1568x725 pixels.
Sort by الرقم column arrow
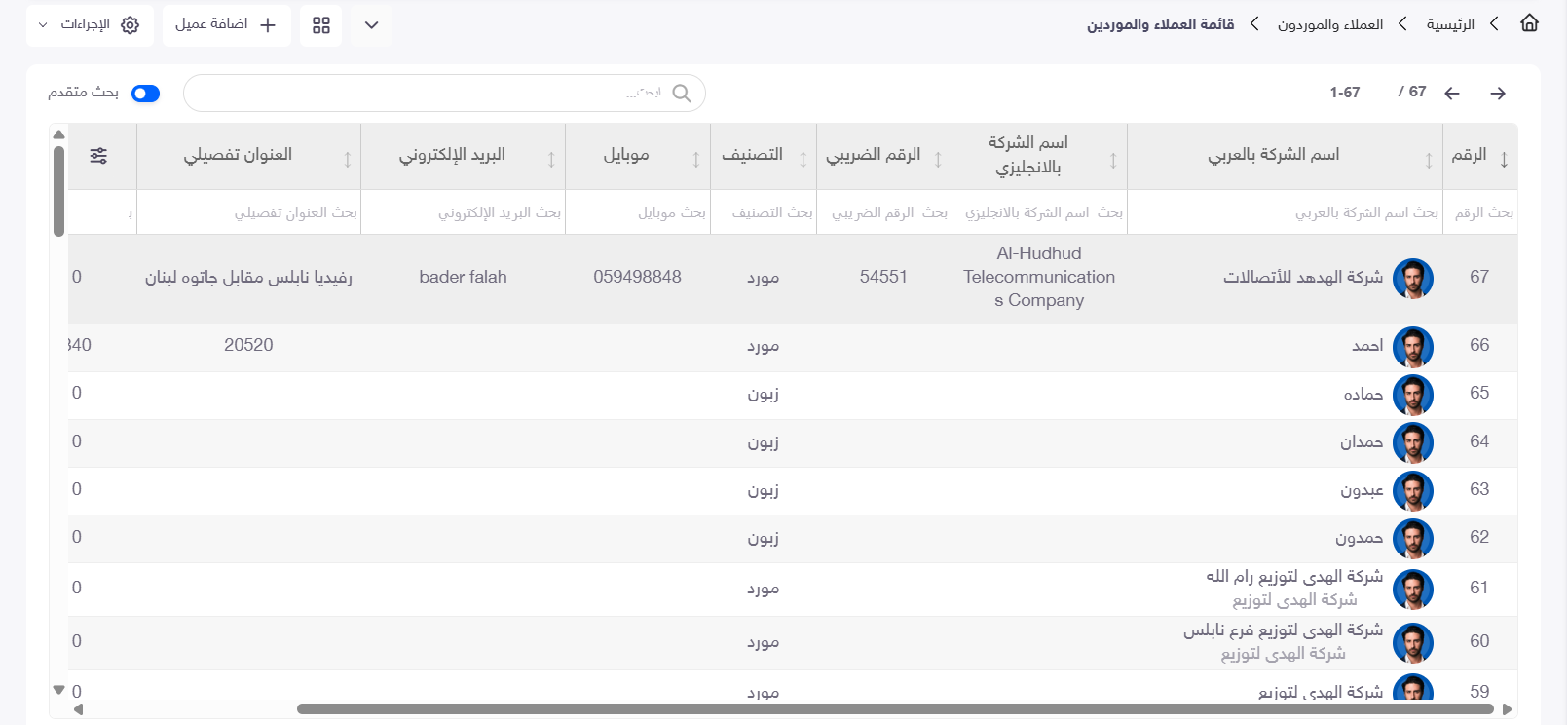click(x=1504, y=159)
